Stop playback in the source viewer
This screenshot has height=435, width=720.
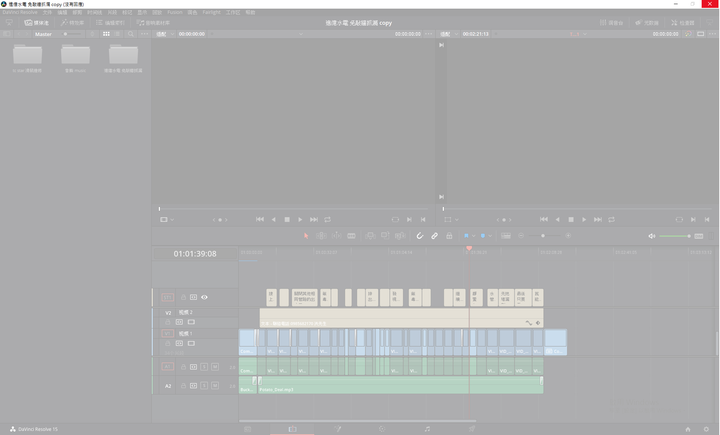pyautogui.click(x=287, y=220)
